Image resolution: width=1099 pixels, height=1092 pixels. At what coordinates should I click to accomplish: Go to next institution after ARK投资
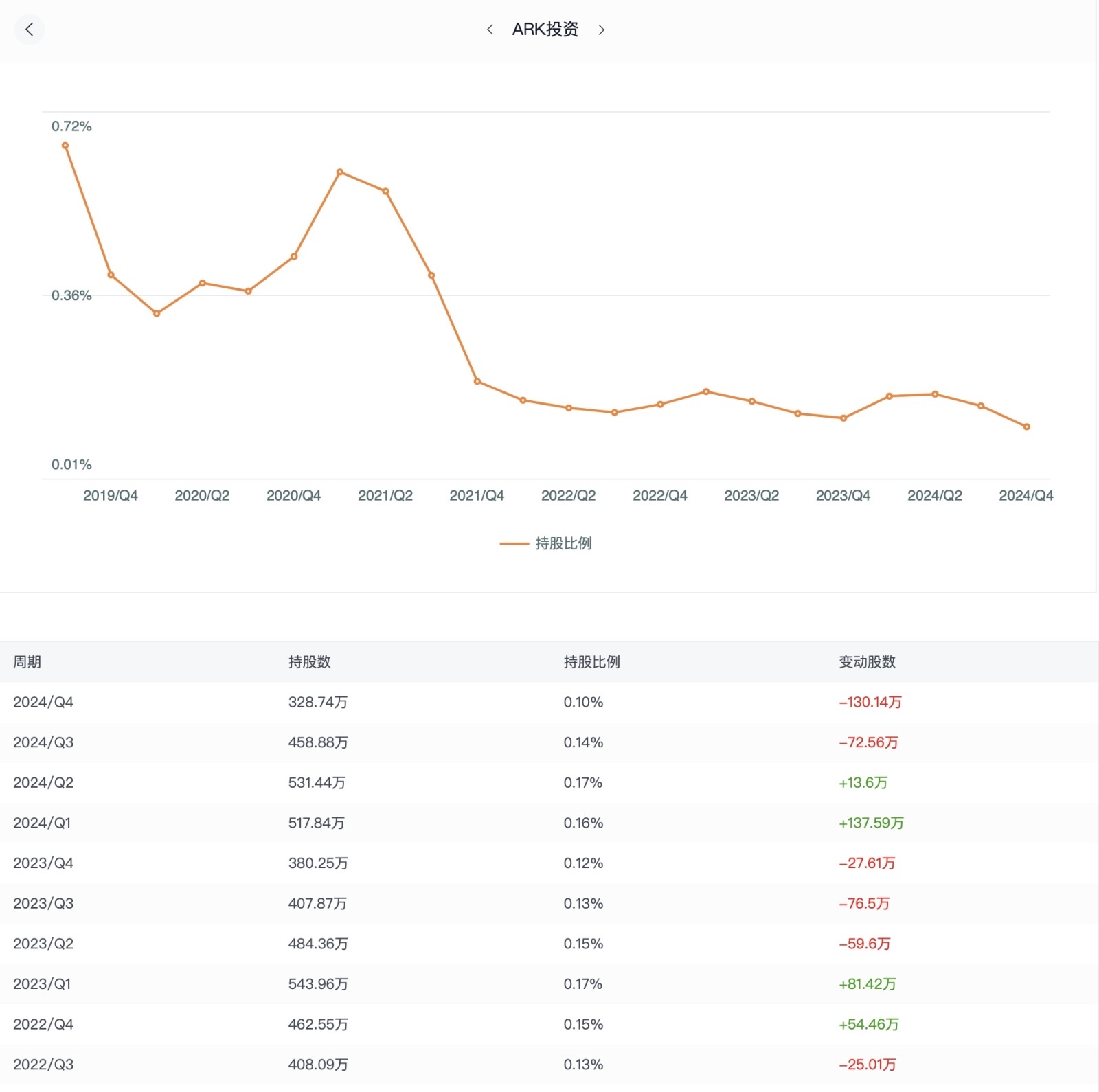click(602, 30)
